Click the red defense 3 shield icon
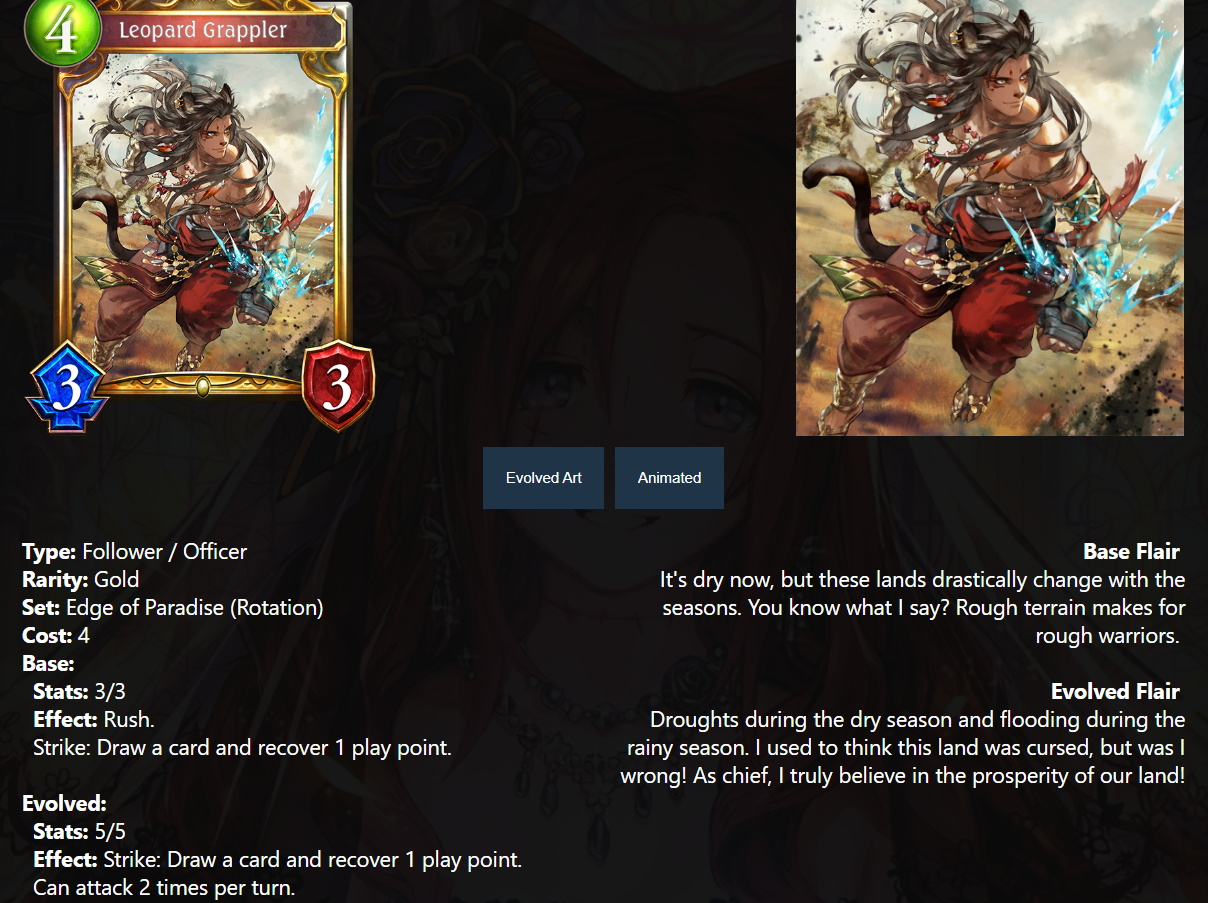 tap(338, 387)
